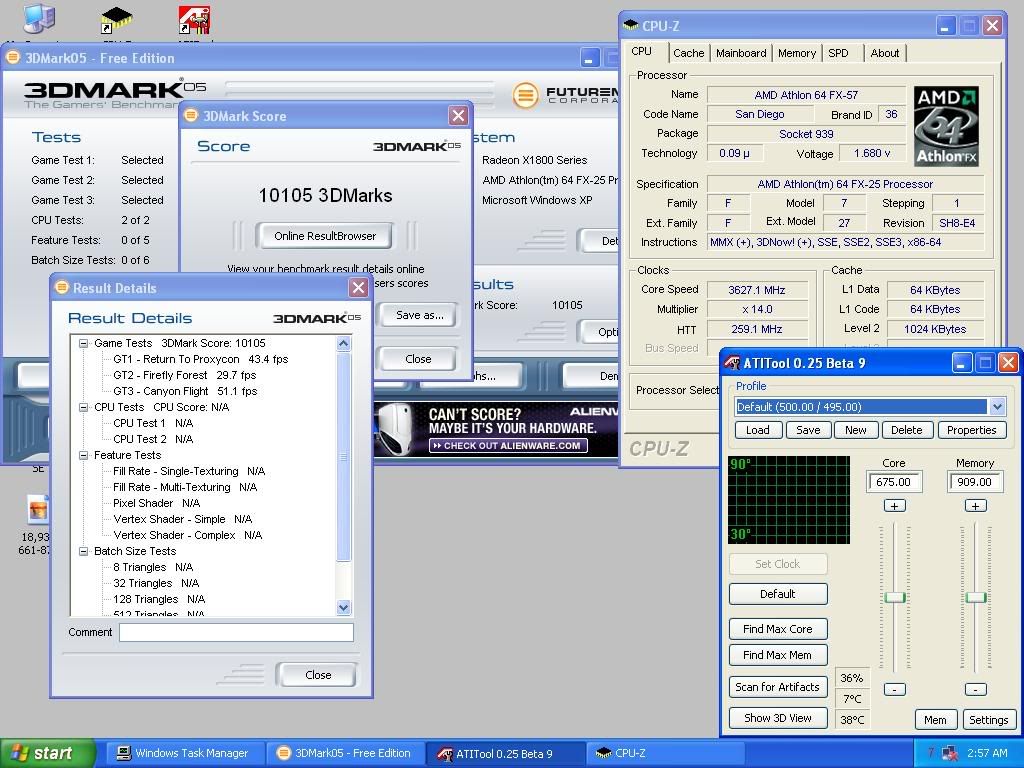The width and height of the screenshot is (1024, 768).
Task: Increase core clock with plus button
Action: tap(894, 505)
